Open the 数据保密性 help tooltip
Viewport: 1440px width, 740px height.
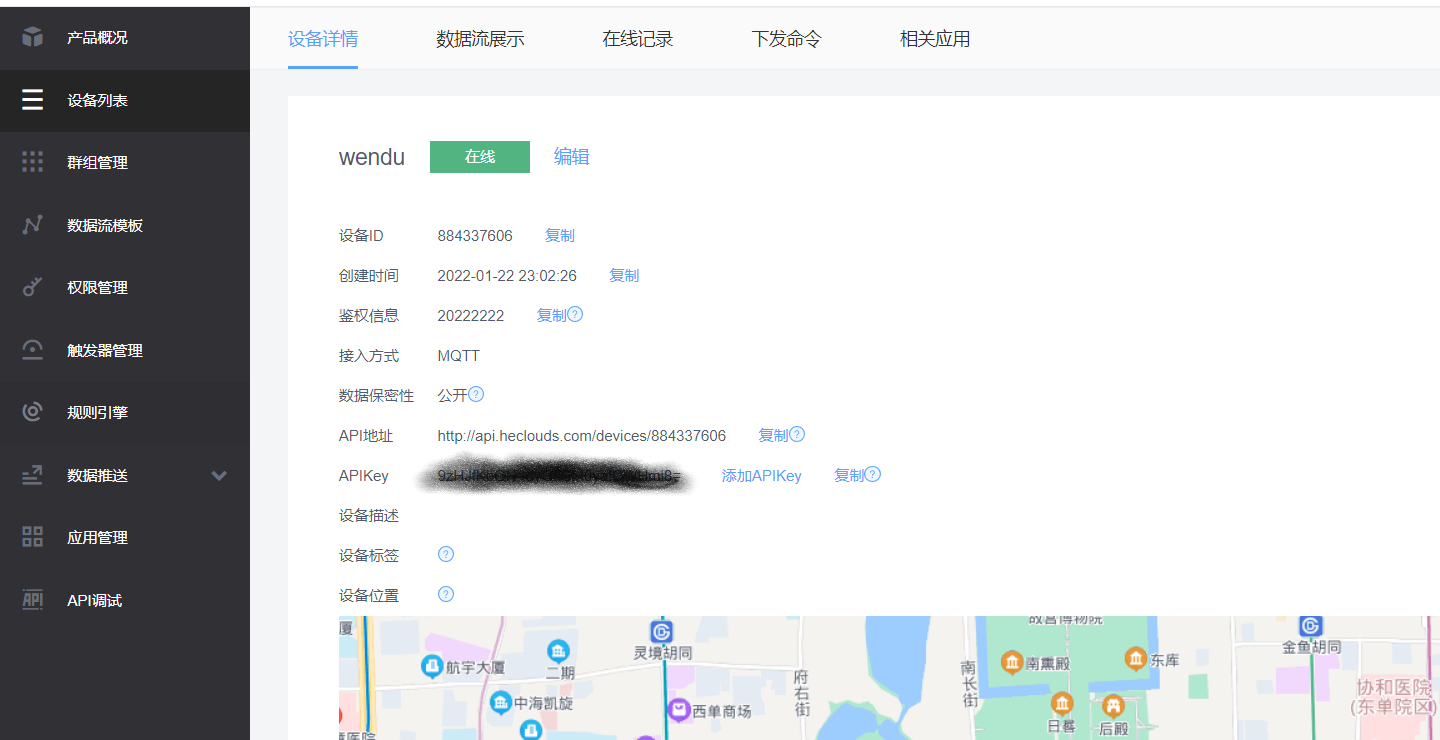click(x=477, y=393)
